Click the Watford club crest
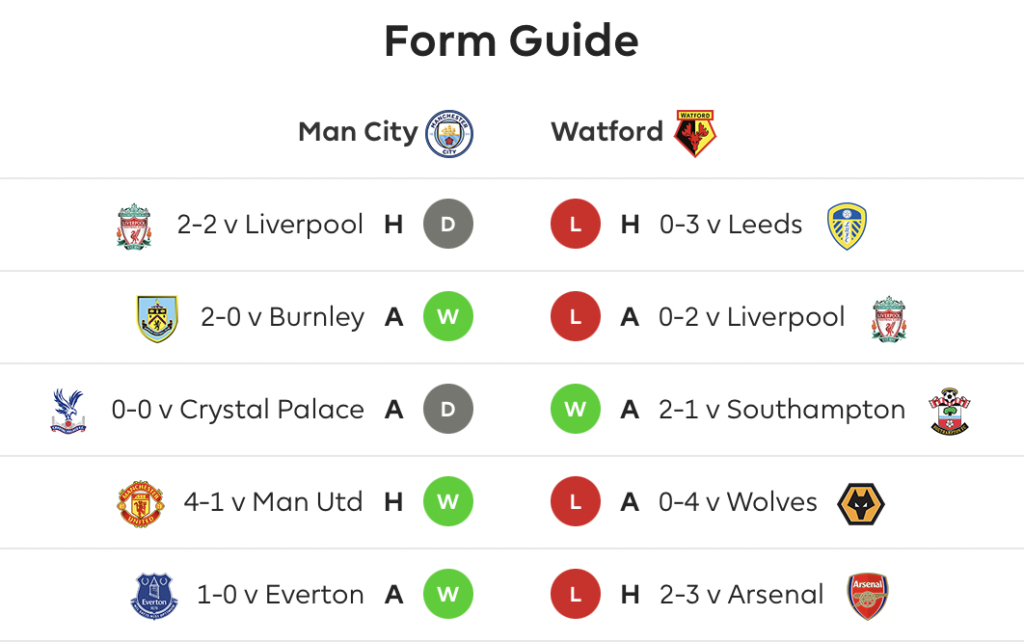The width and height of the screenshot is (1024, 642). (x=695, y=133)
